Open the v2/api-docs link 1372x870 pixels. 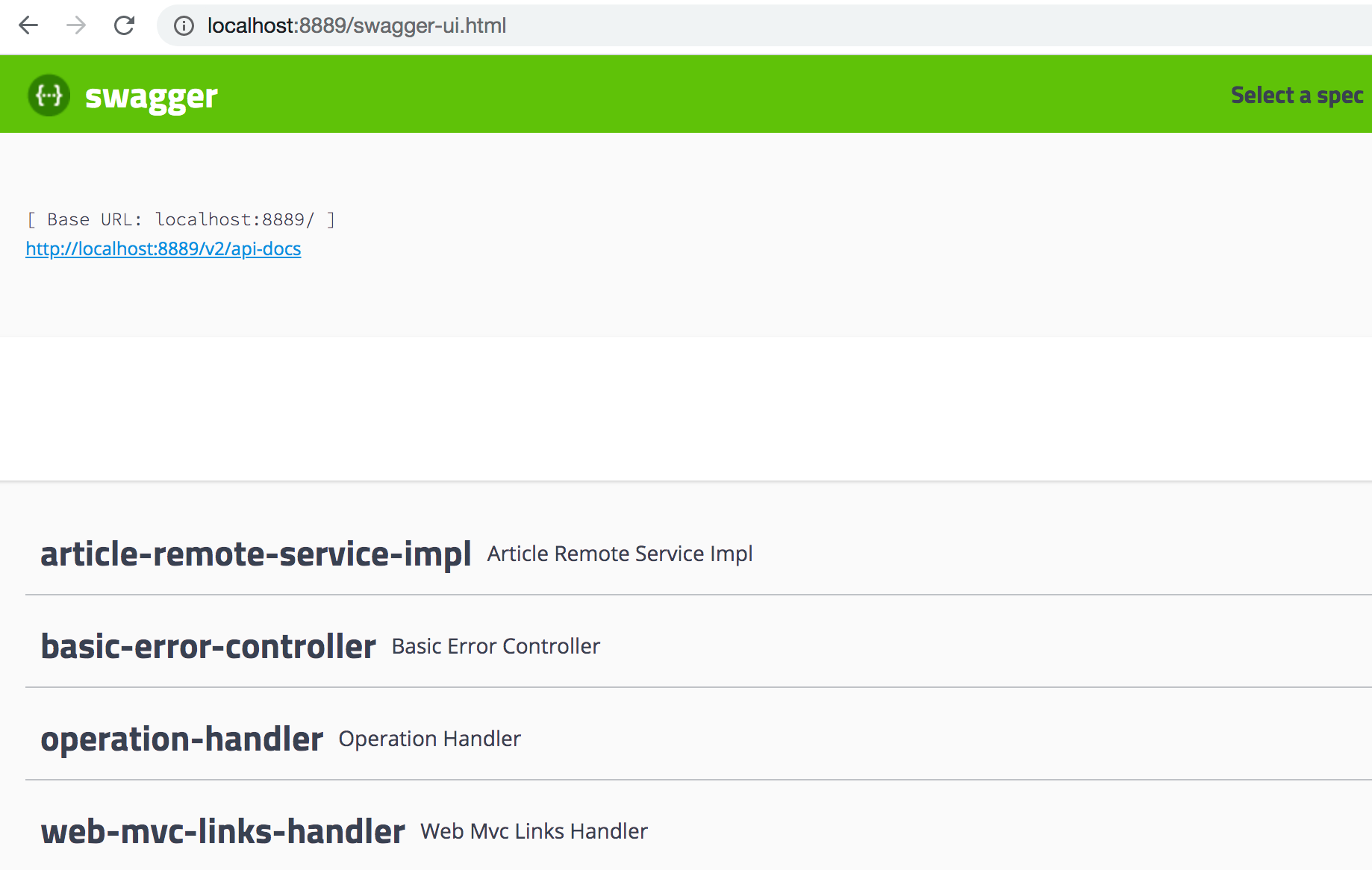coord(163,248)
